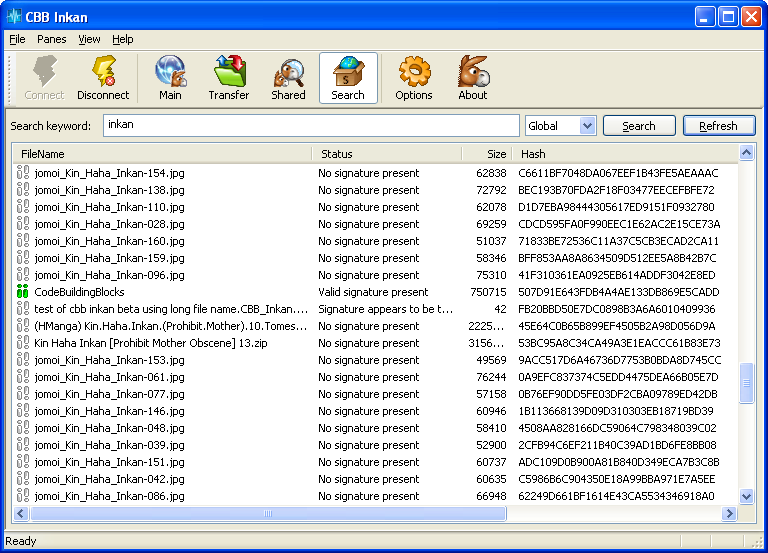
Task: Click the vertical scrollbar down arrow
Action: 746,497
